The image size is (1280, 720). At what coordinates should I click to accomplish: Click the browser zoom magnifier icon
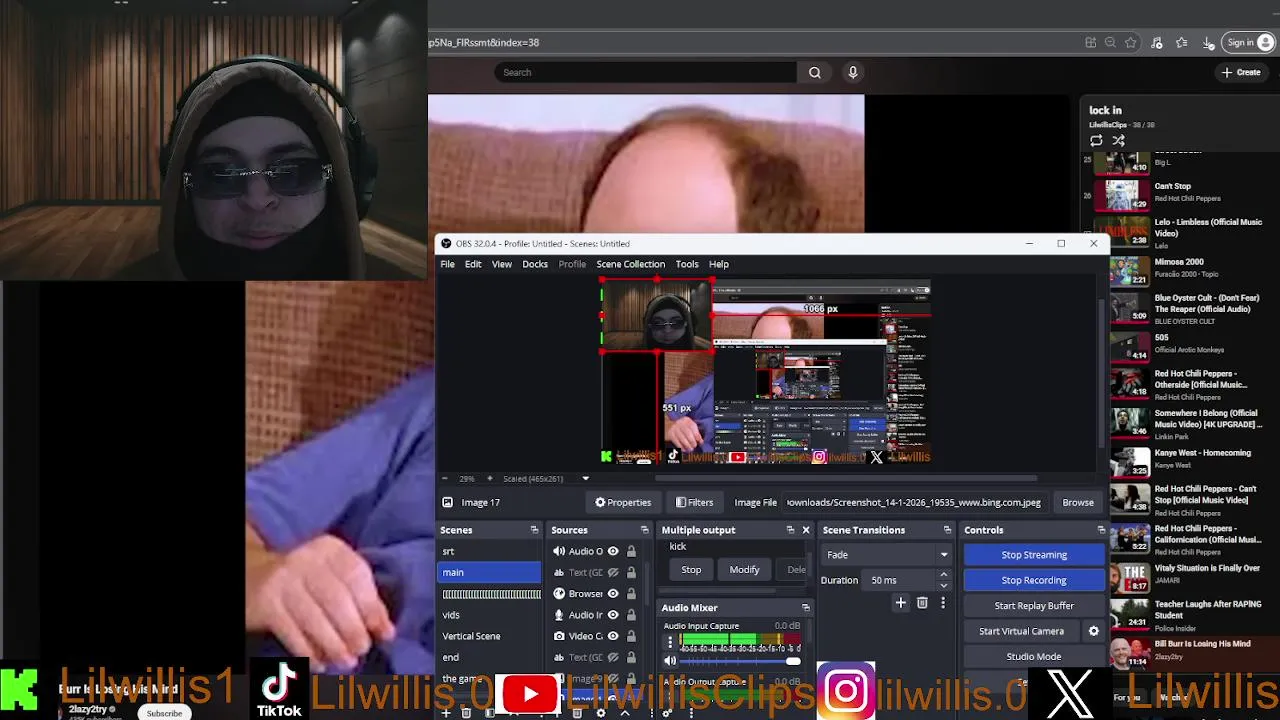1110,43
